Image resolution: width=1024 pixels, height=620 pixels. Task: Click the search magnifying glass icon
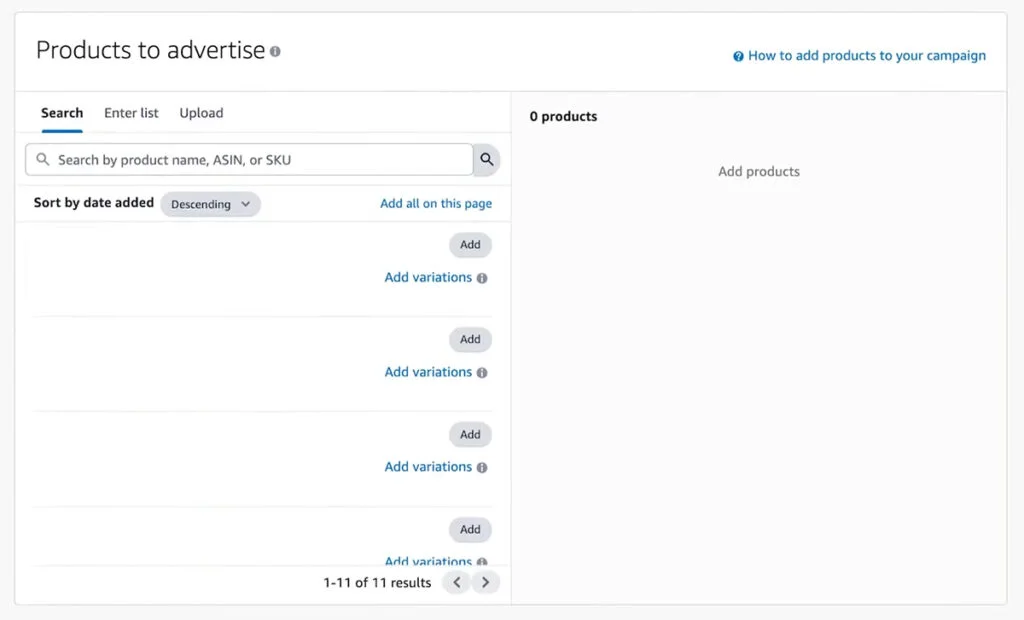pos(486,159)
